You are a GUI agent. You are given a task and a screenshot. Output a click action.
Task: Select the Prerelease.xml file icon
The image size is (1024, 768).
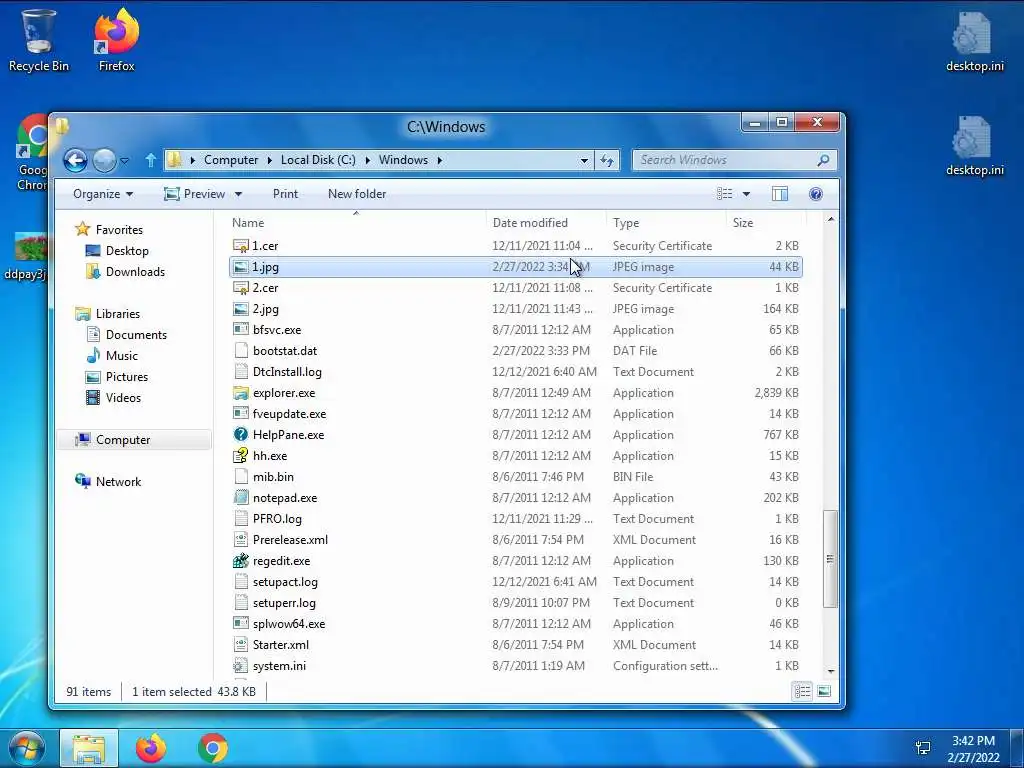241,540
